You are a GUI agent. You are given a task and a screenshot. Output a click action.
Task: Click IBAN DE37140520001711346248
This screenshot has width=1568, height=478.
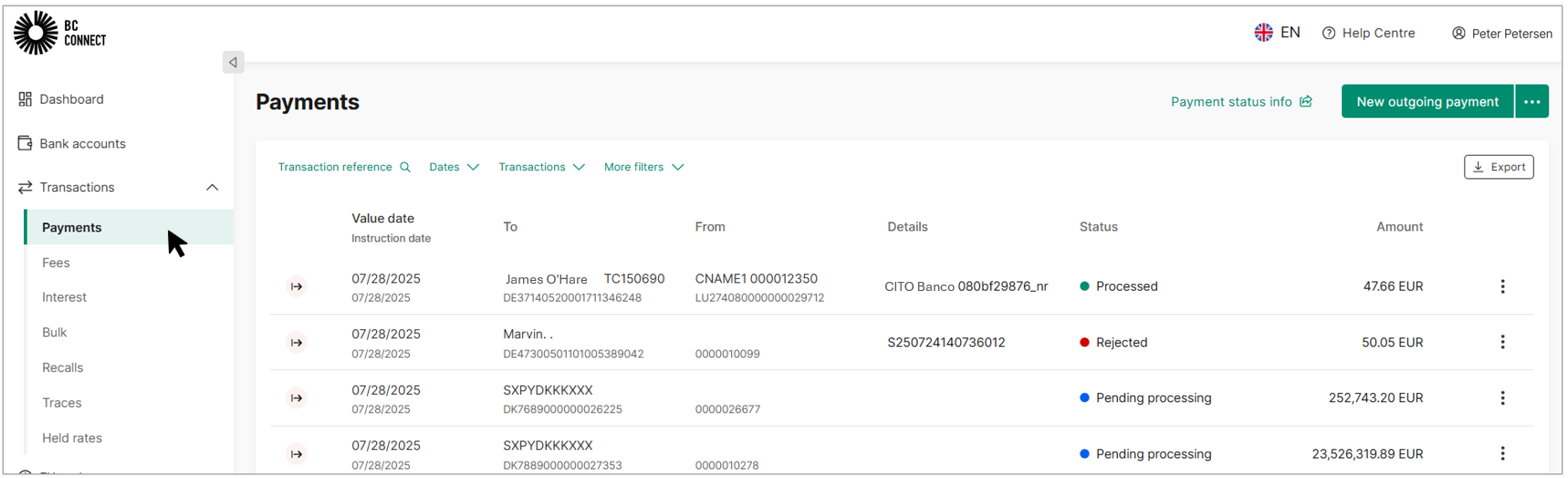[572, 298]
